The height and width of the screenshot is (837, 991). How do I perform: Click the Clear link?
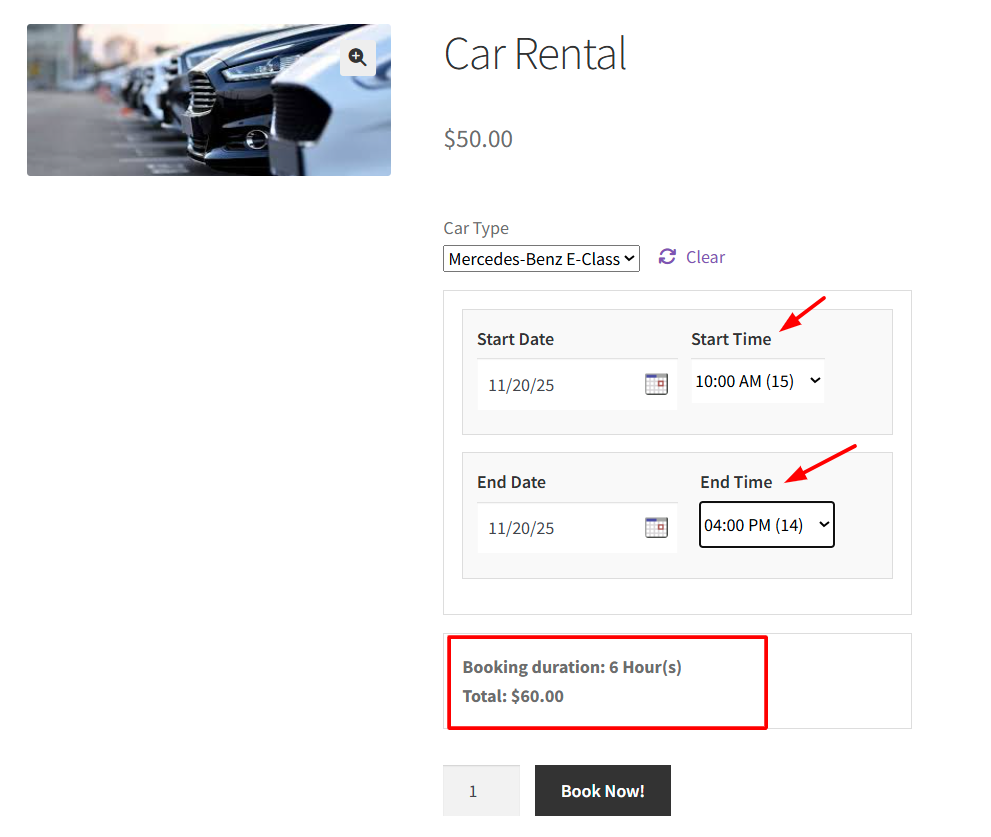pyautogui.click(x=705, y=257)
